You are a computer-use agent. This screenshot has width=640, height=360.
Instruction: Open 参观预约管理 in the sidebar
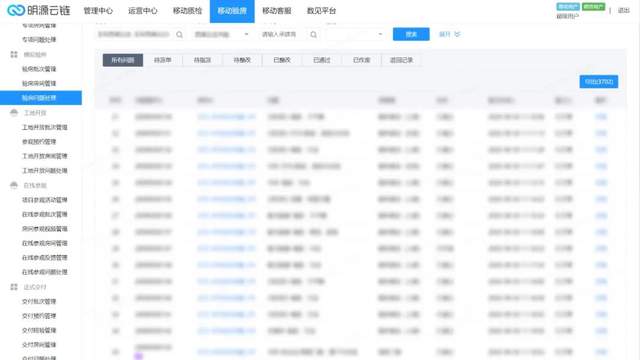click(39, 142)
